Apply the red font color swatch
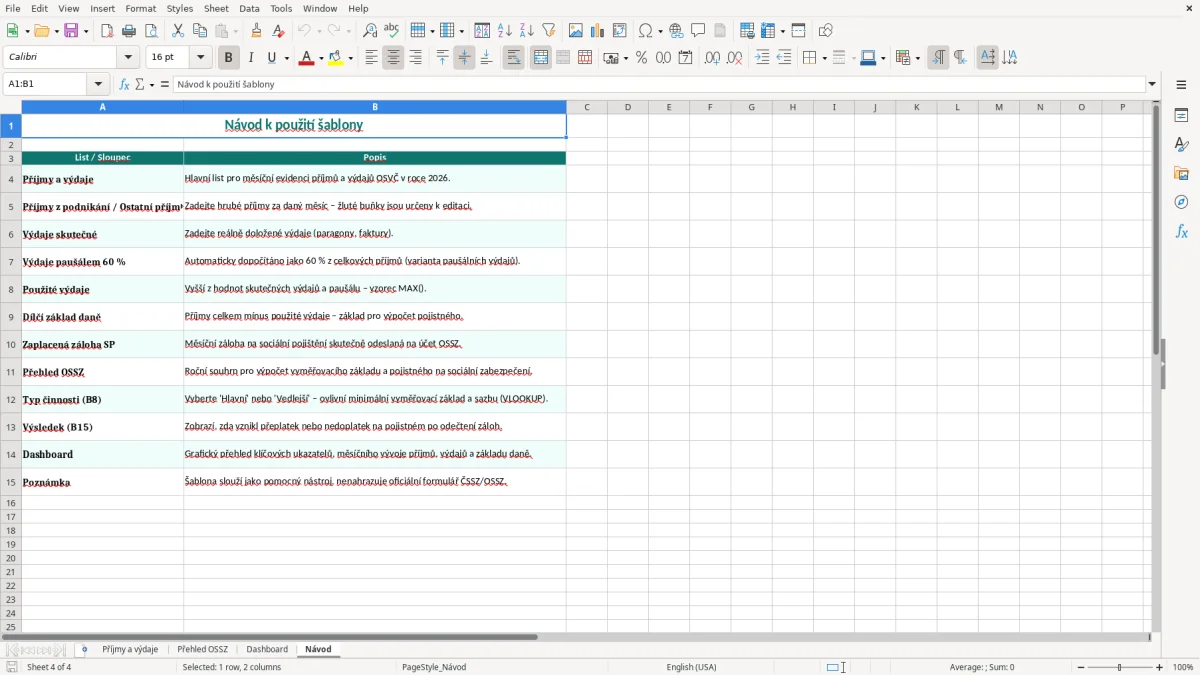Screen dimensions: 1200x675 pyautogui.click(x=305, y=58)
